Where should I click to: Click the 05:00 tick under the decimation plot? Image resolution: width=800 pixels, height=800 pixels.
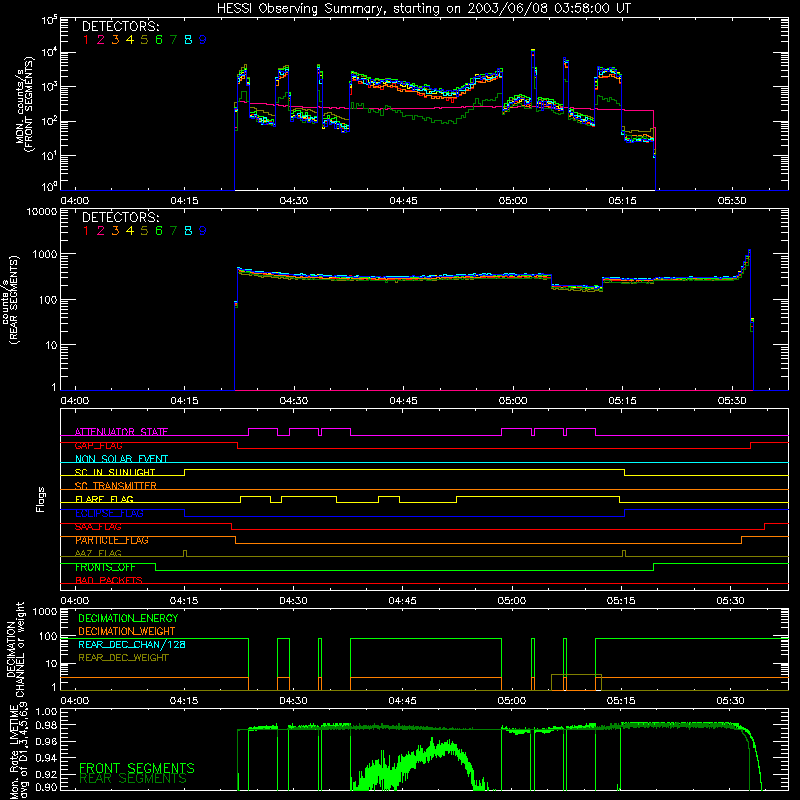[x=512, y=701]
